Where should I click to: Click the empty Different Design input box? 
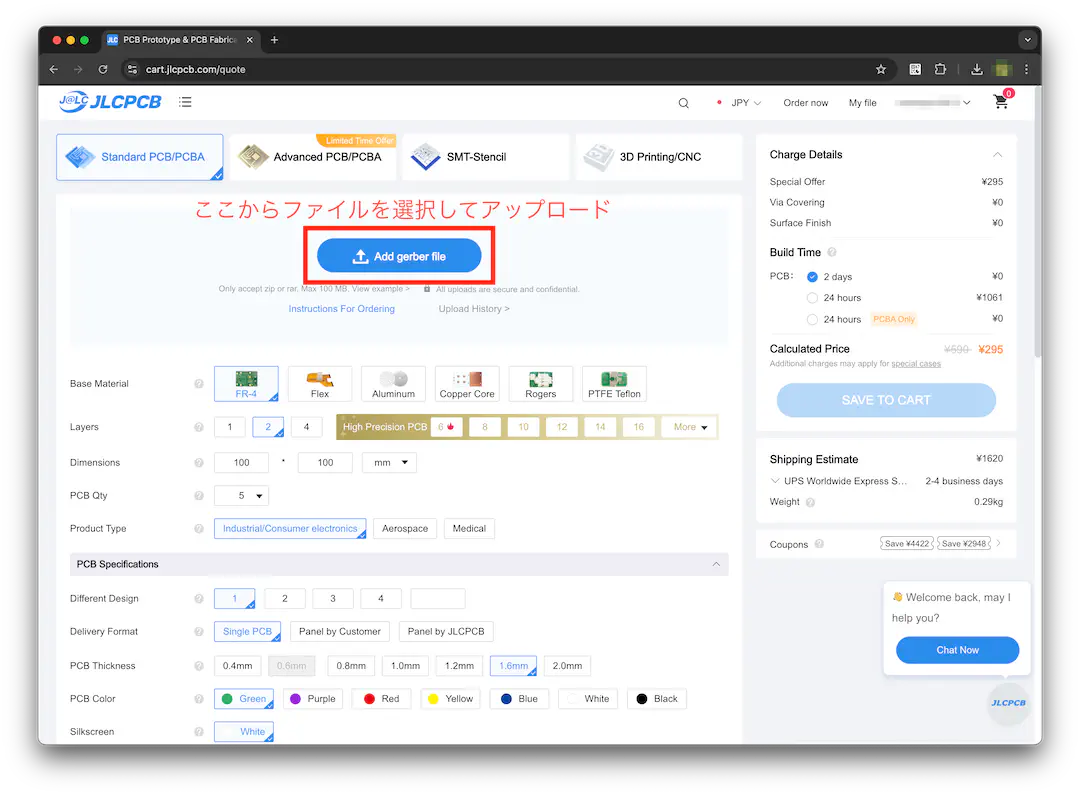pyautogui.click(x=438, y=599)
